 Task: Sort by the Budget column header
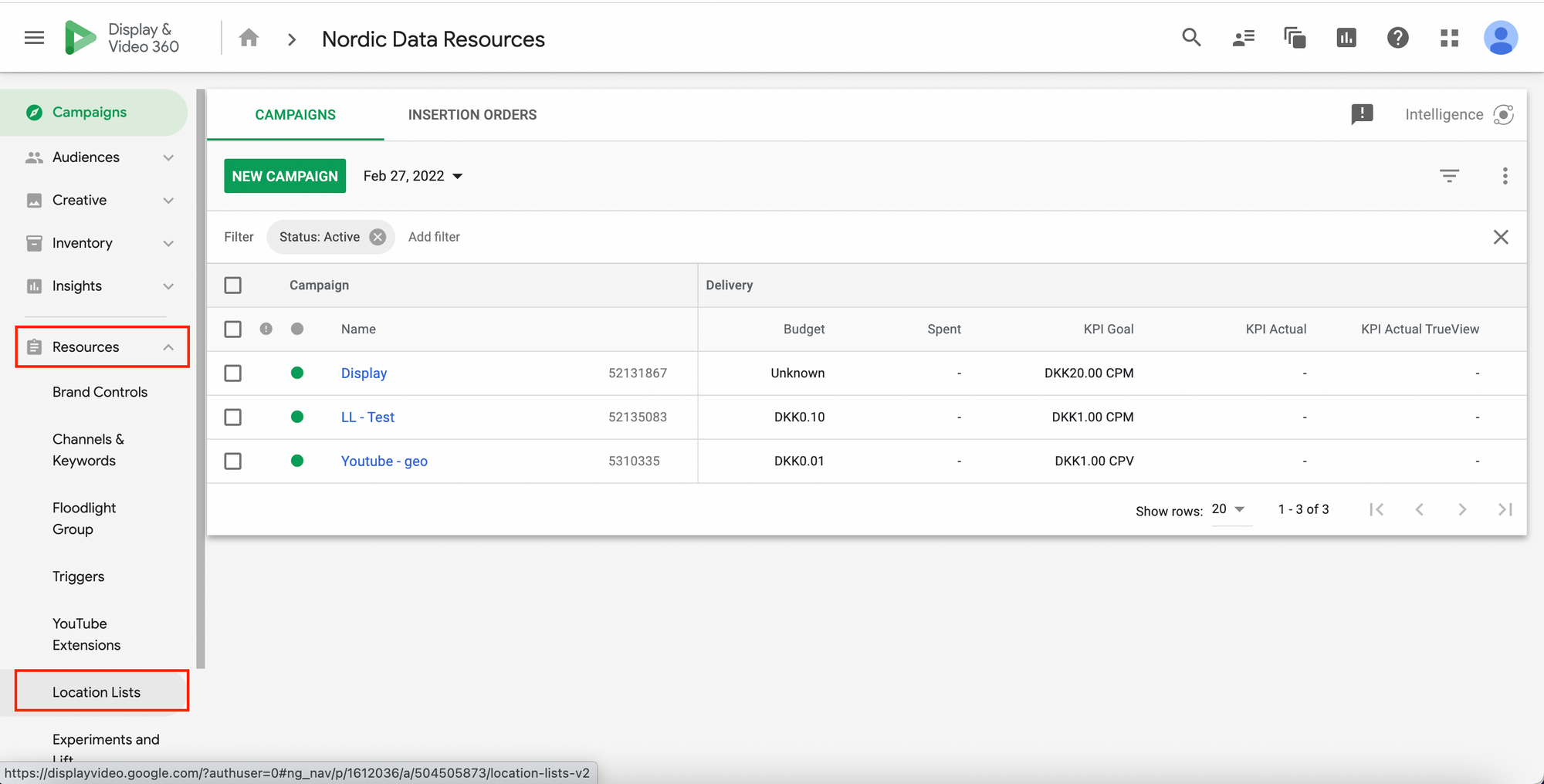[804, 329]
